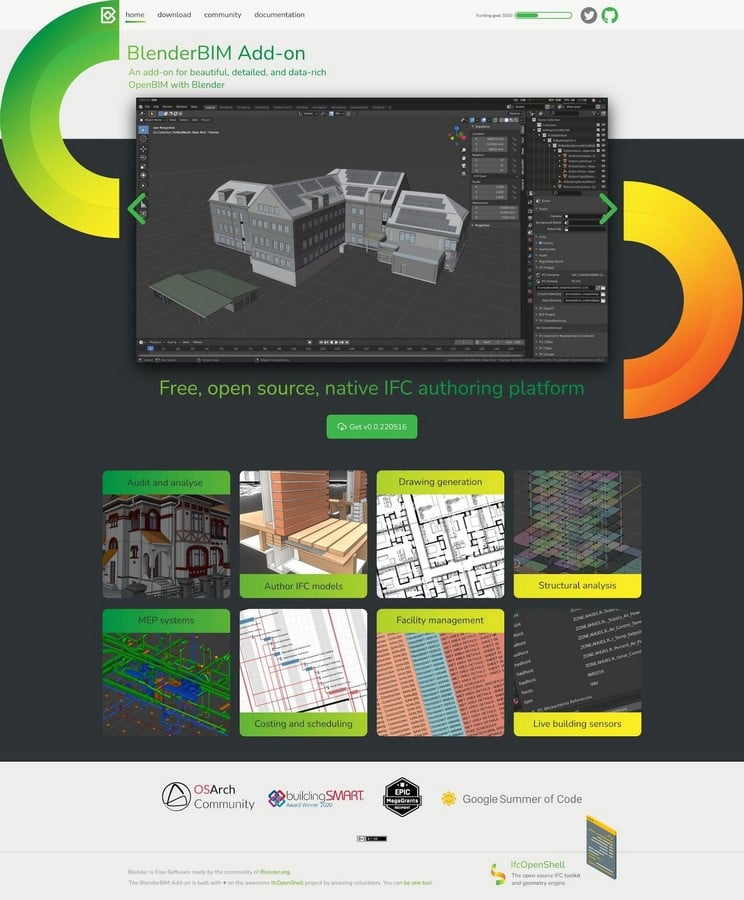Click the Get v0.0.220516 download button
744x900 pixels.
click(x=372, y=426)
